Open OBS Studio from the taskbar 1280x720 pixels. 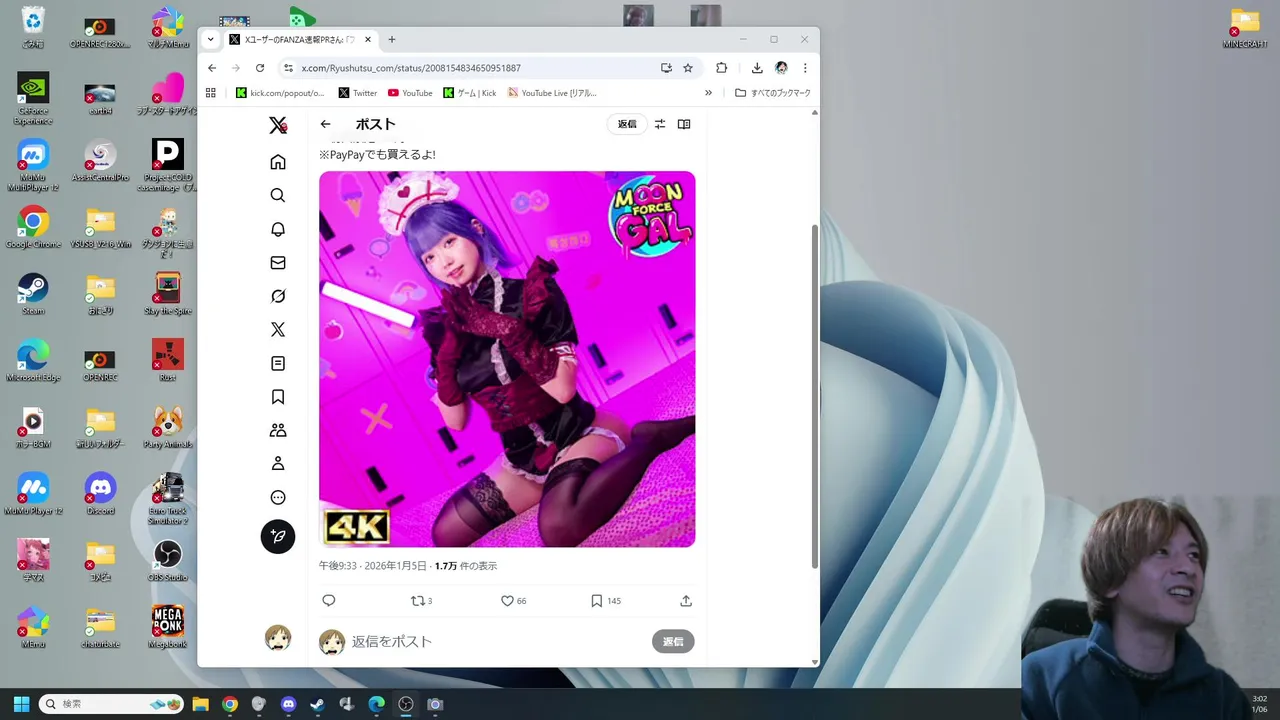tap(405, 704)
